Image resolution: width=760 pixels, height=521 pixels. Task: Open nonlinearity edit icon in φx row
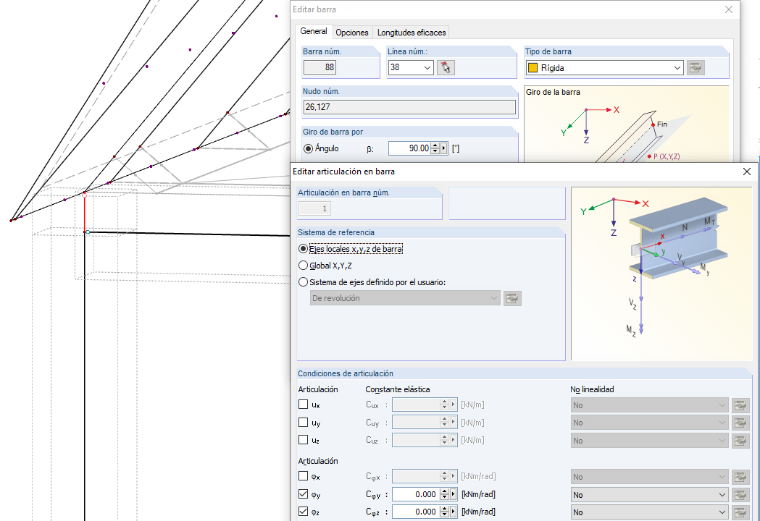click(740, 477)
